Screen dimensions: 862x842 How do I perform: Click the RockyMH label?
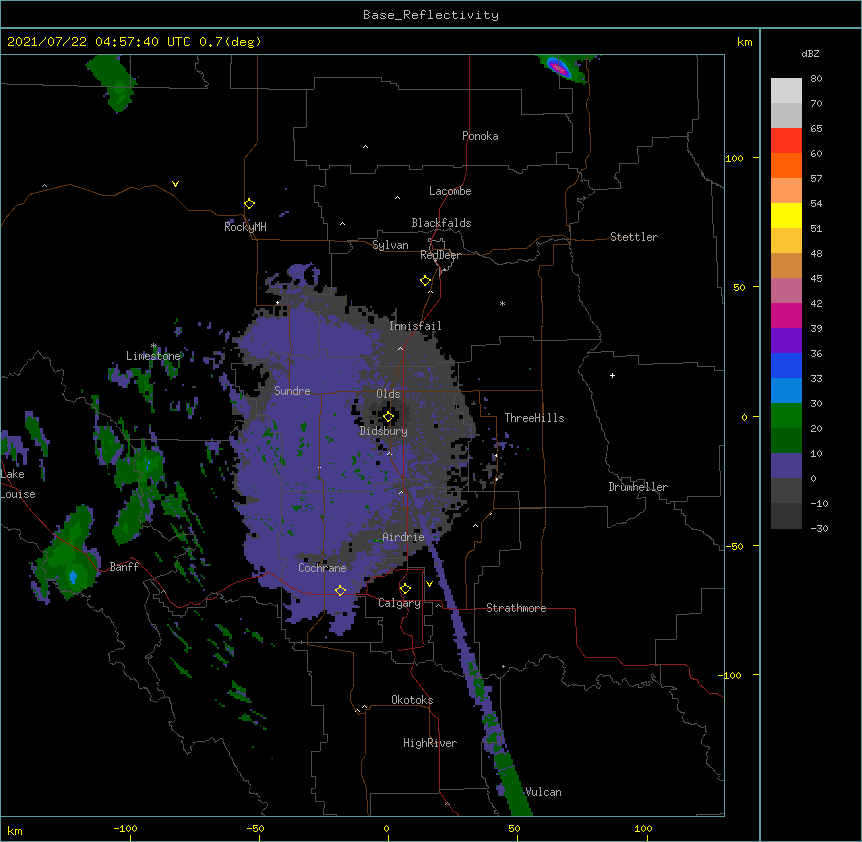pyautogui.click(x=245, y=227)
